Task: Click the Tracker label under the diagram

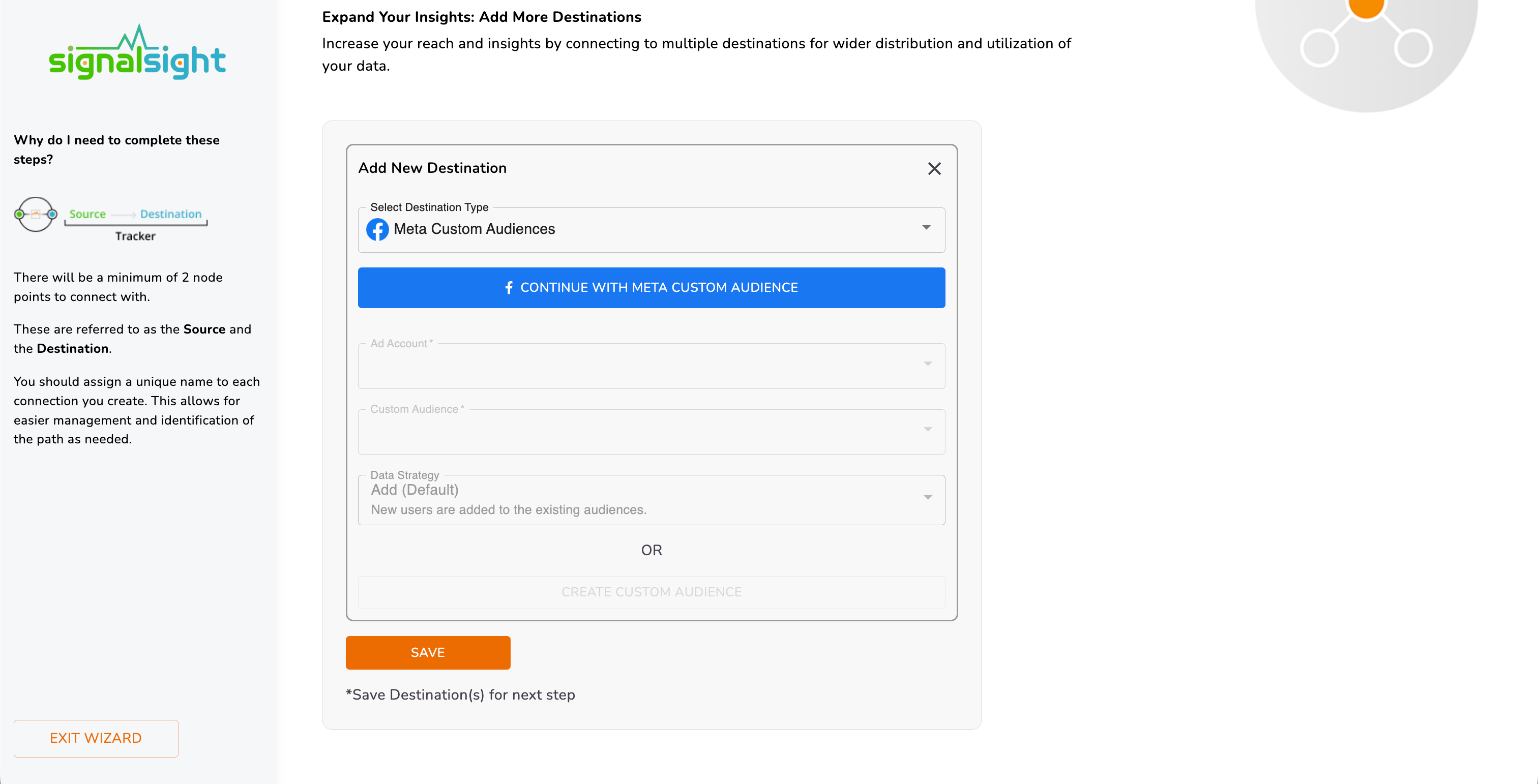Action: pos(135,236)
